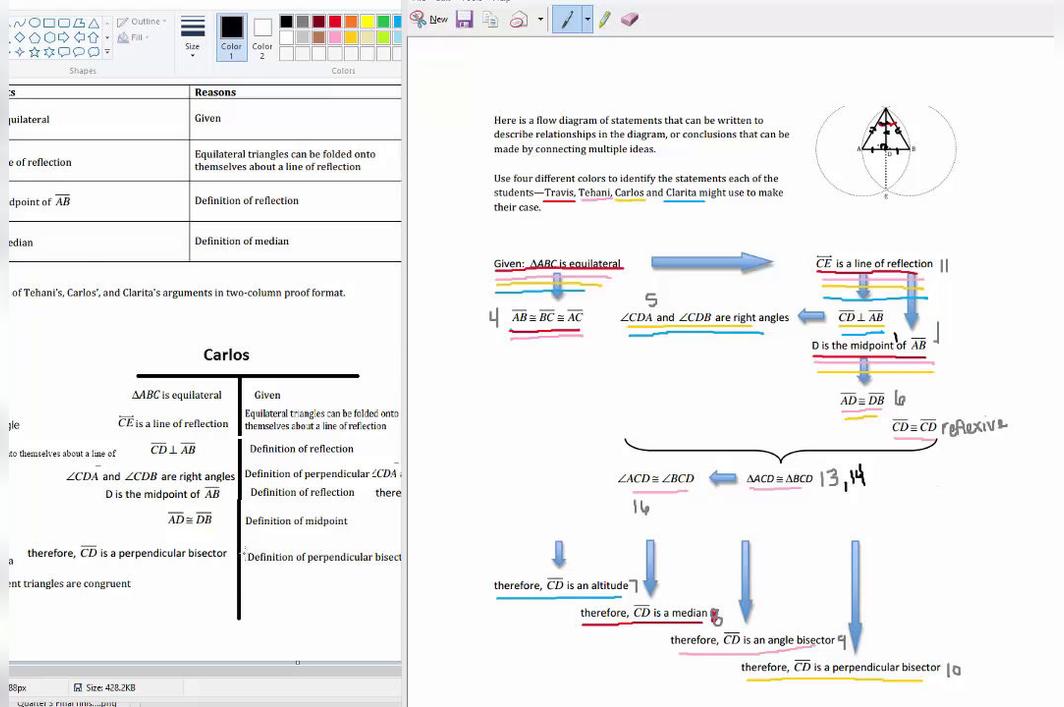1064x707 pixels.
Task: Select the Curve shape in Paint
Action: (20, 23)
